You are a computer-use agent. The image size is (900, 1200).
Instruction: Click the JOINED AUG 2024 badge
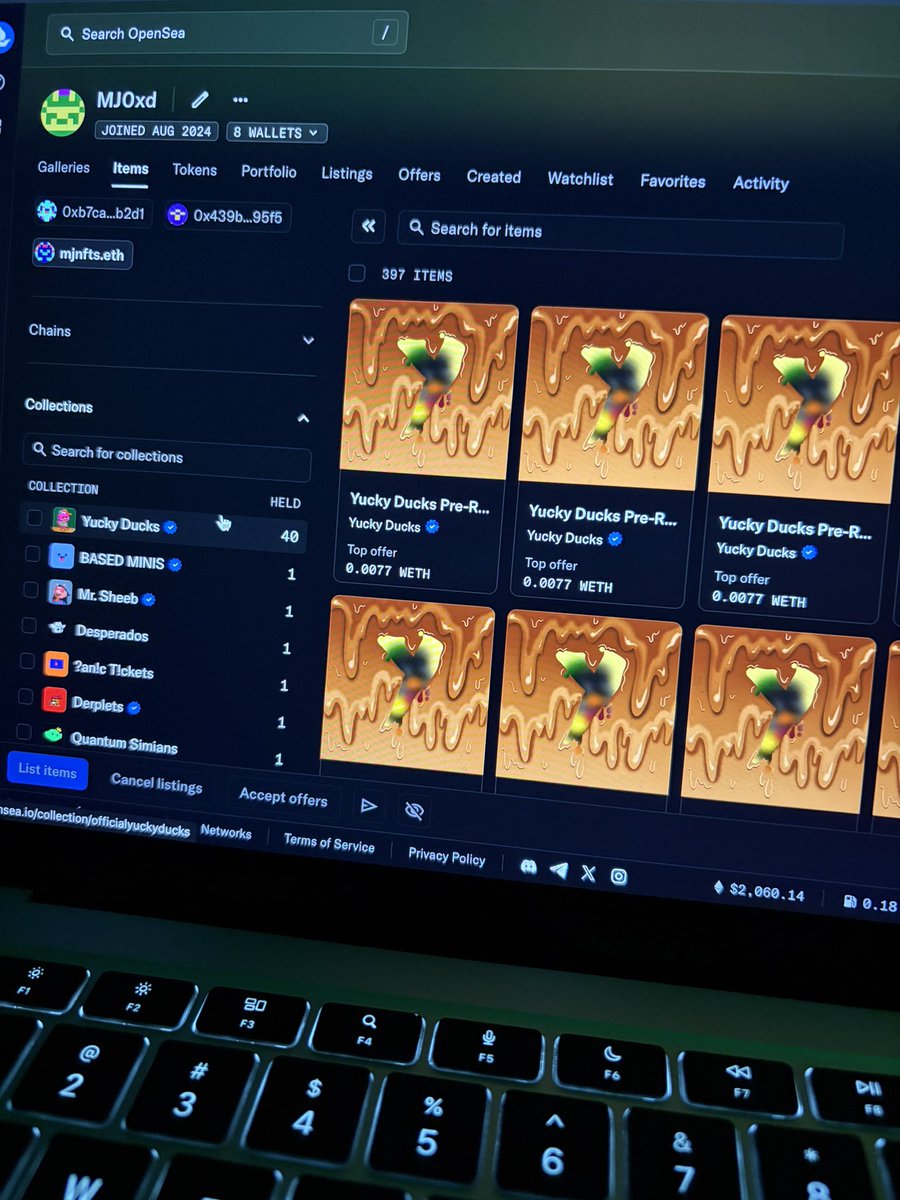click(x=157, y=130)
